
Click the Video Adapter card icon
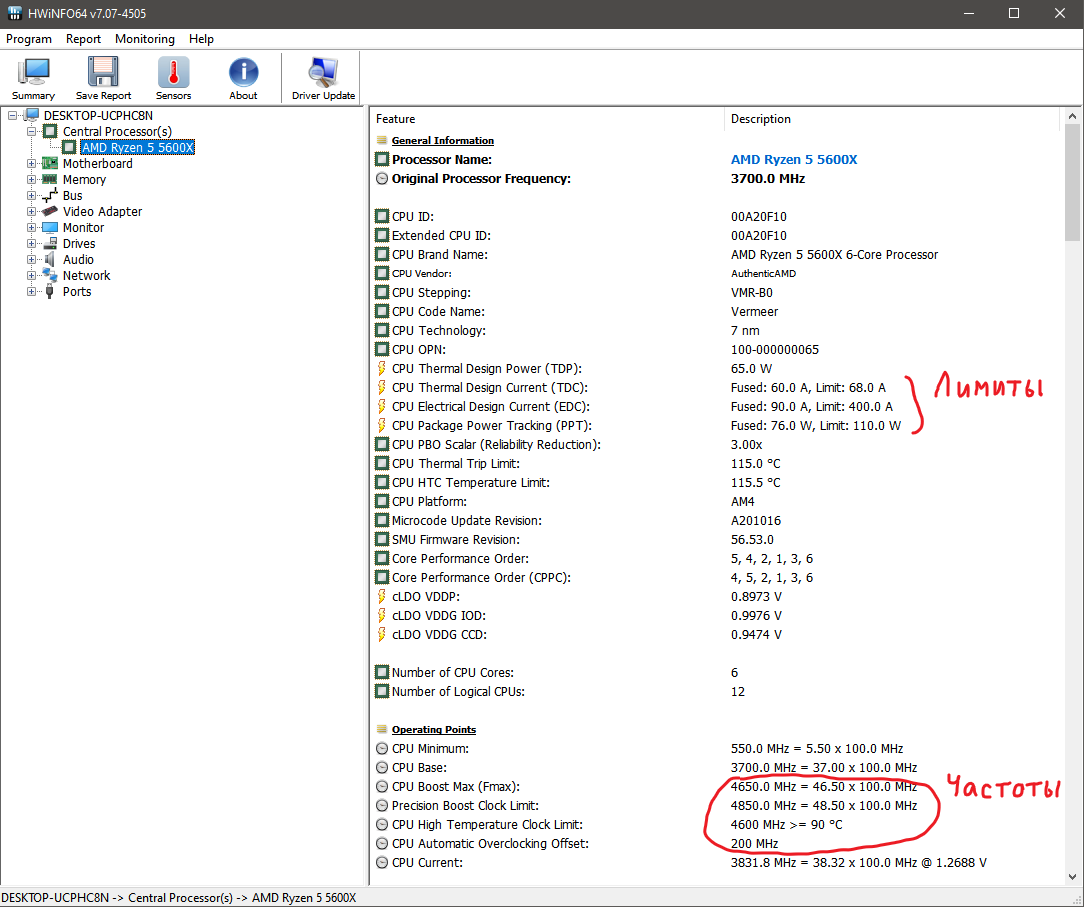50,212
